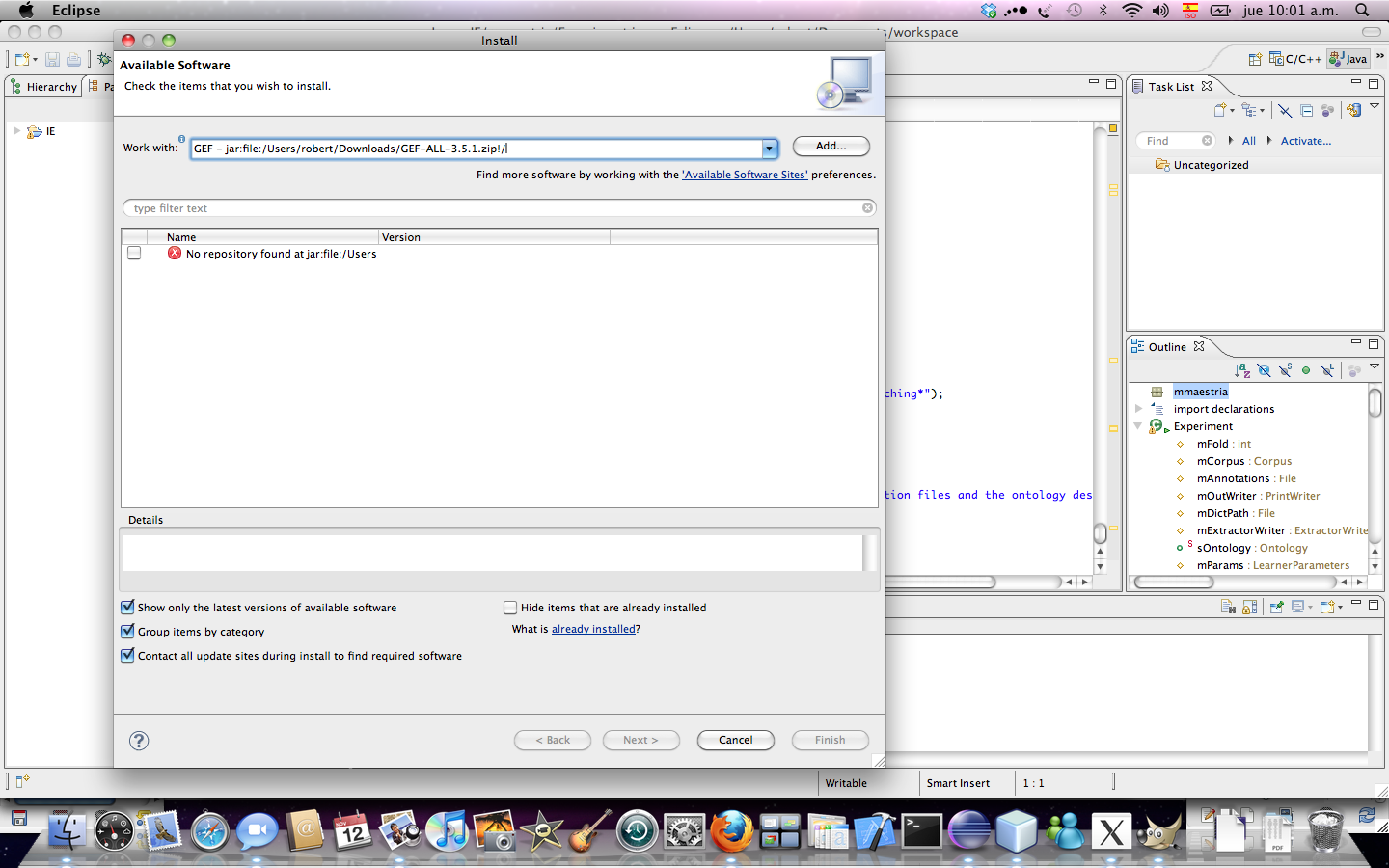Click the help question mark icon in Install dialog
This screenshot has height=868, width=1389.
point(139,740)
